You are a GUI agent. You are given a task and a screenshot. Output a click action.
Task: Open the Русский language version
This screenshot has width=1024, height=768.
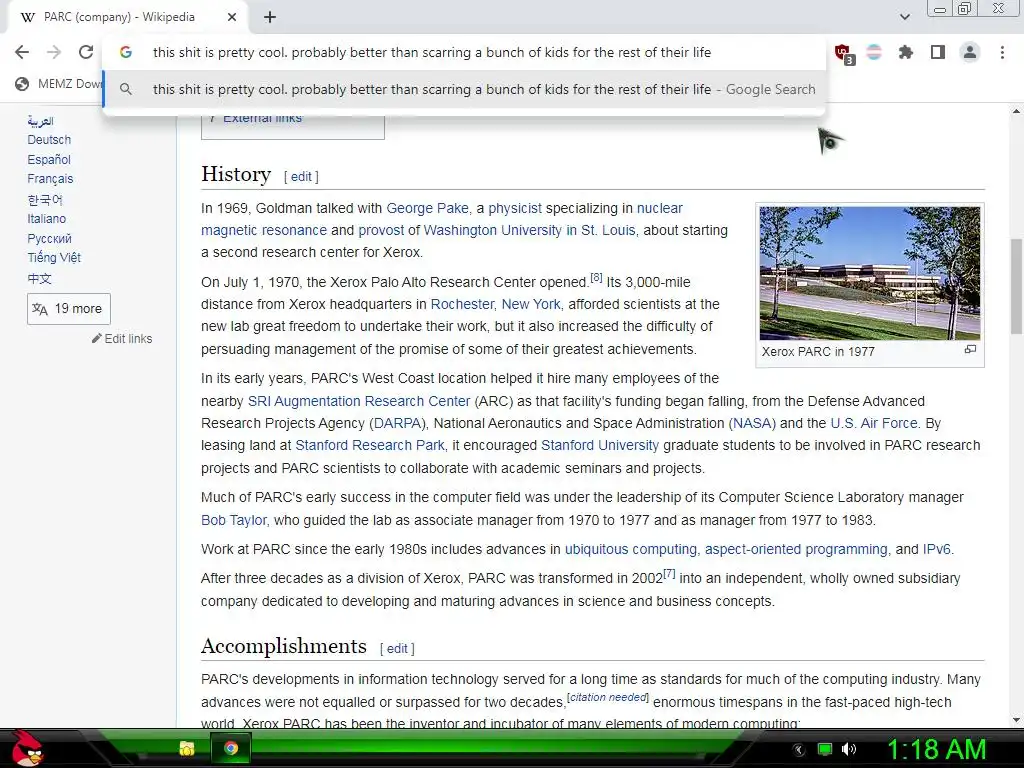pos(50,238)
